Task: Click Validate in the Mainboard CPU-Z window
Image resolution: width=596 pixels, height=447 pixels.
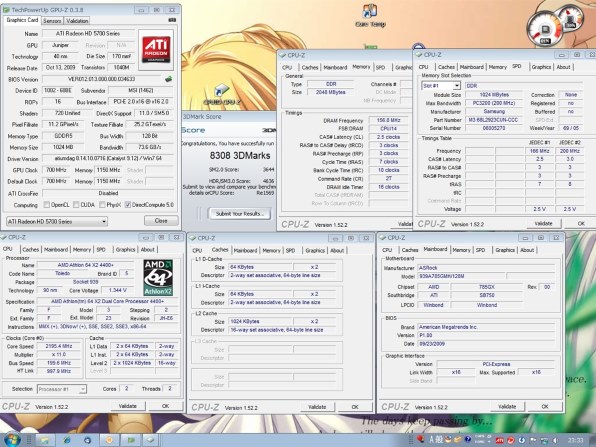Action: tap(507, 406)
